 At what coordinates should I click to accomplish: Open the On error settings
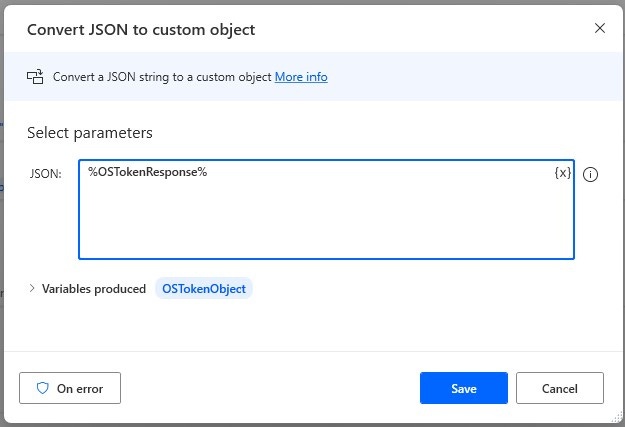click(70, 388)
